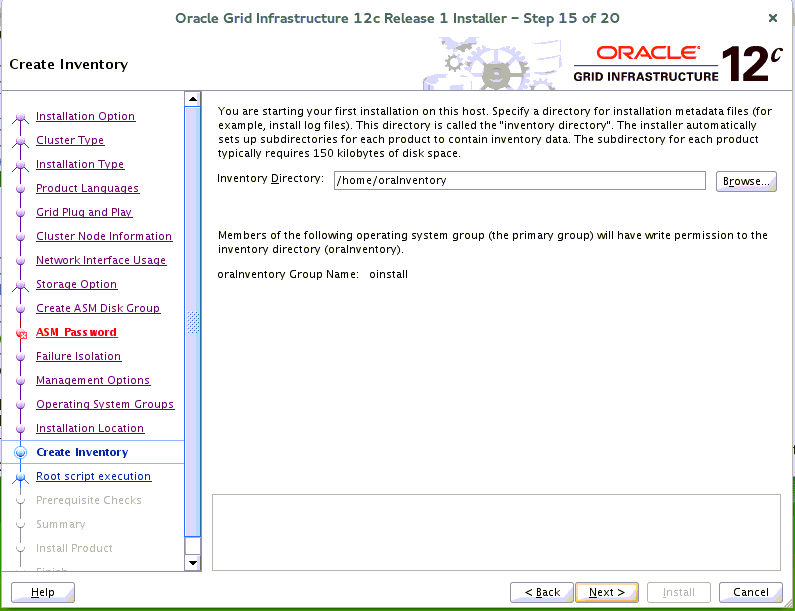Viewport: 795px width, 611px height.
Task: Jump to Cluster Node Information step
Action: click(x=104, y=236)
